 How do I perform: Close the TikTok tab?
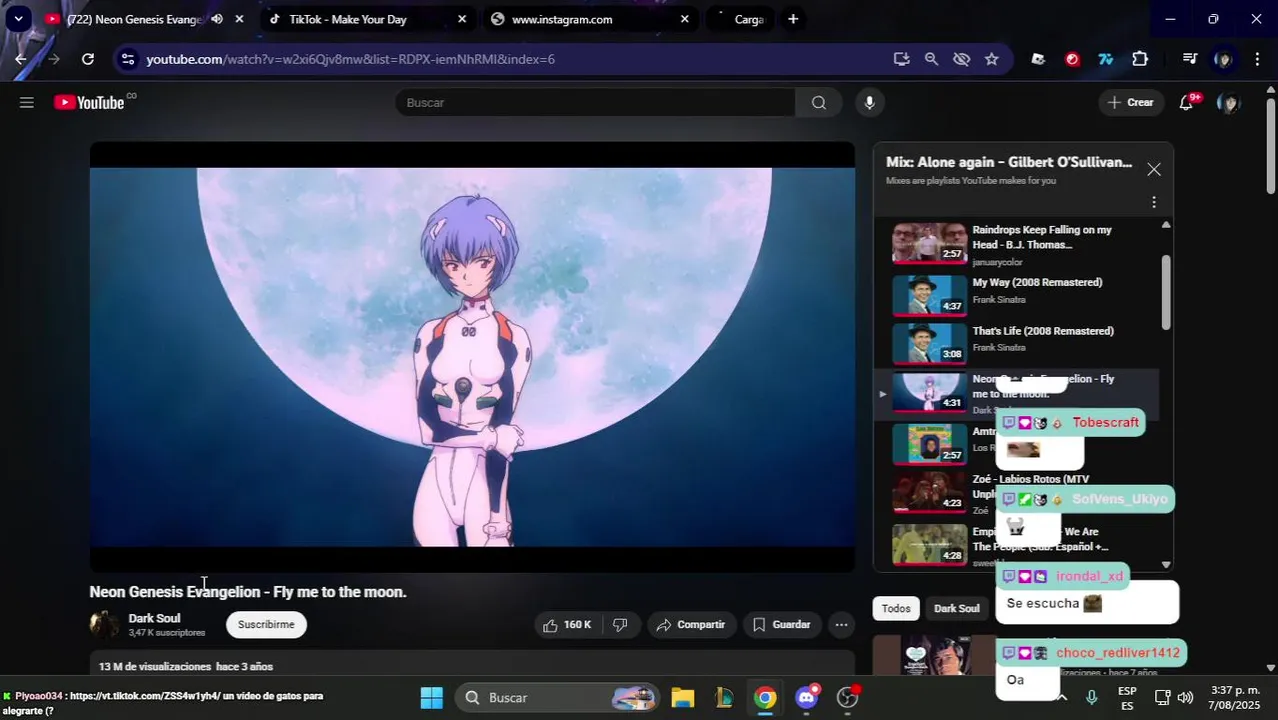[462, 19]
